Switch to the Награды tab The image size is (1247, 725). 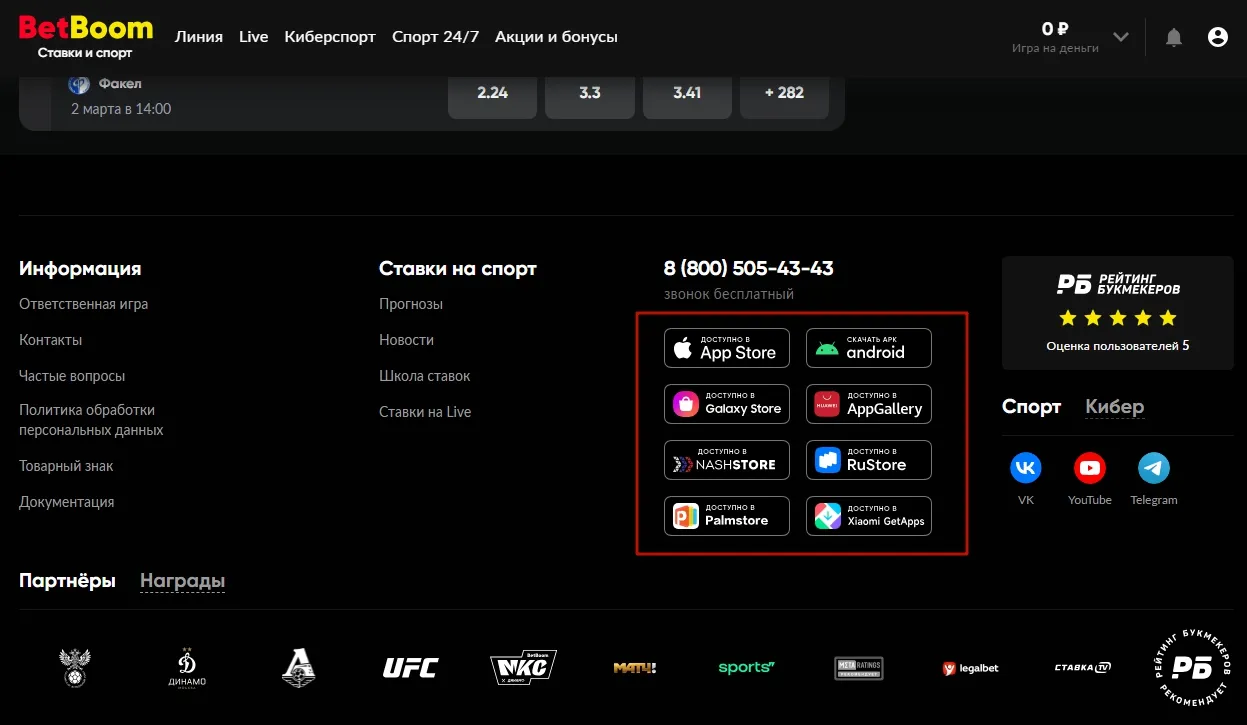click(182, 580)
